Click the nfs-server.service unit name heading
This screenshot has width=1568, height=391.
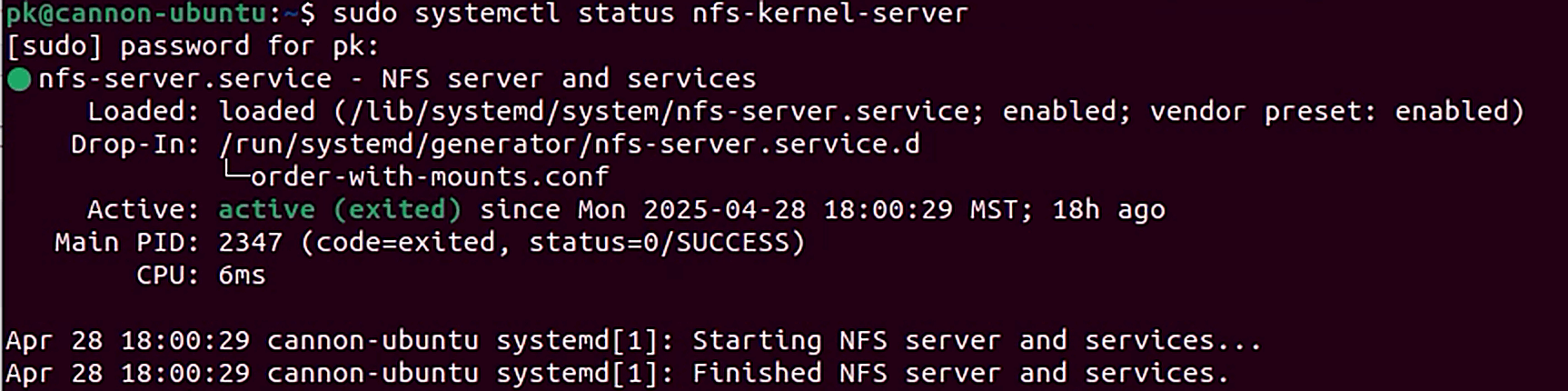(x=184, y=79)
